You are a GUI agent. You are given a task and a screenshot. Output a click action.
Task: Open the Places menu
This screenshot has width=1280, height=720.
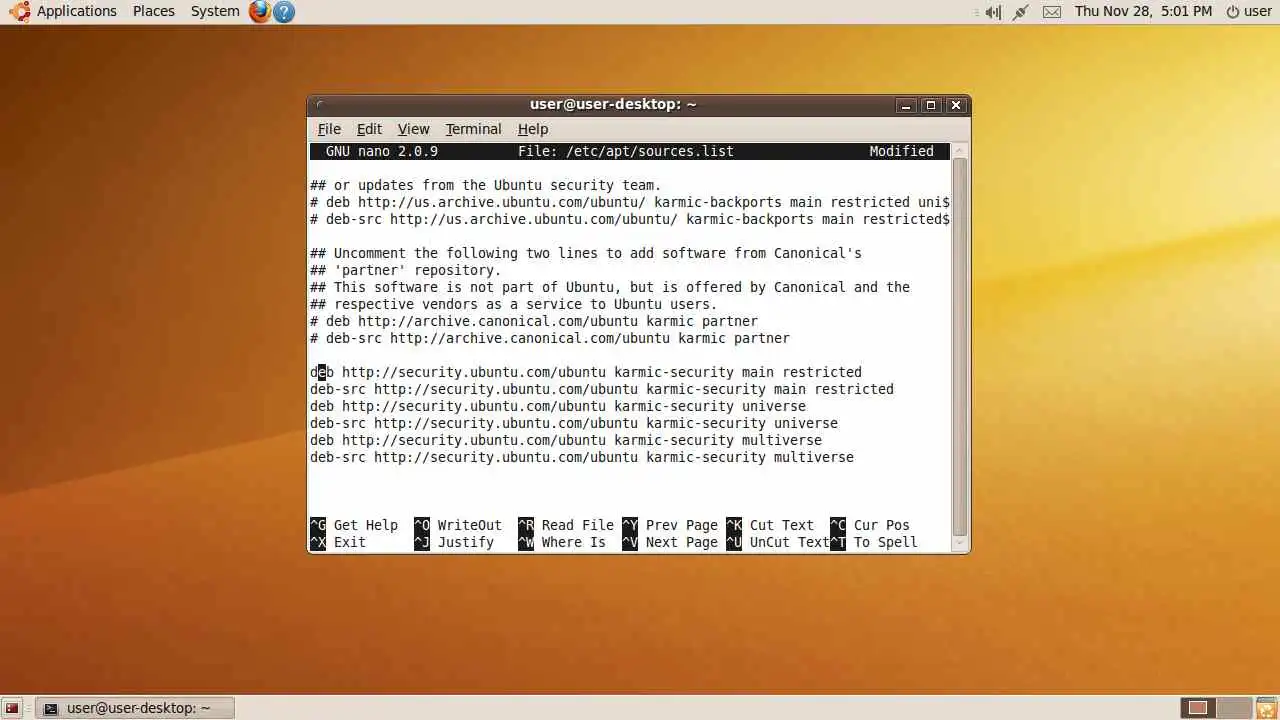tap(153, 11)
